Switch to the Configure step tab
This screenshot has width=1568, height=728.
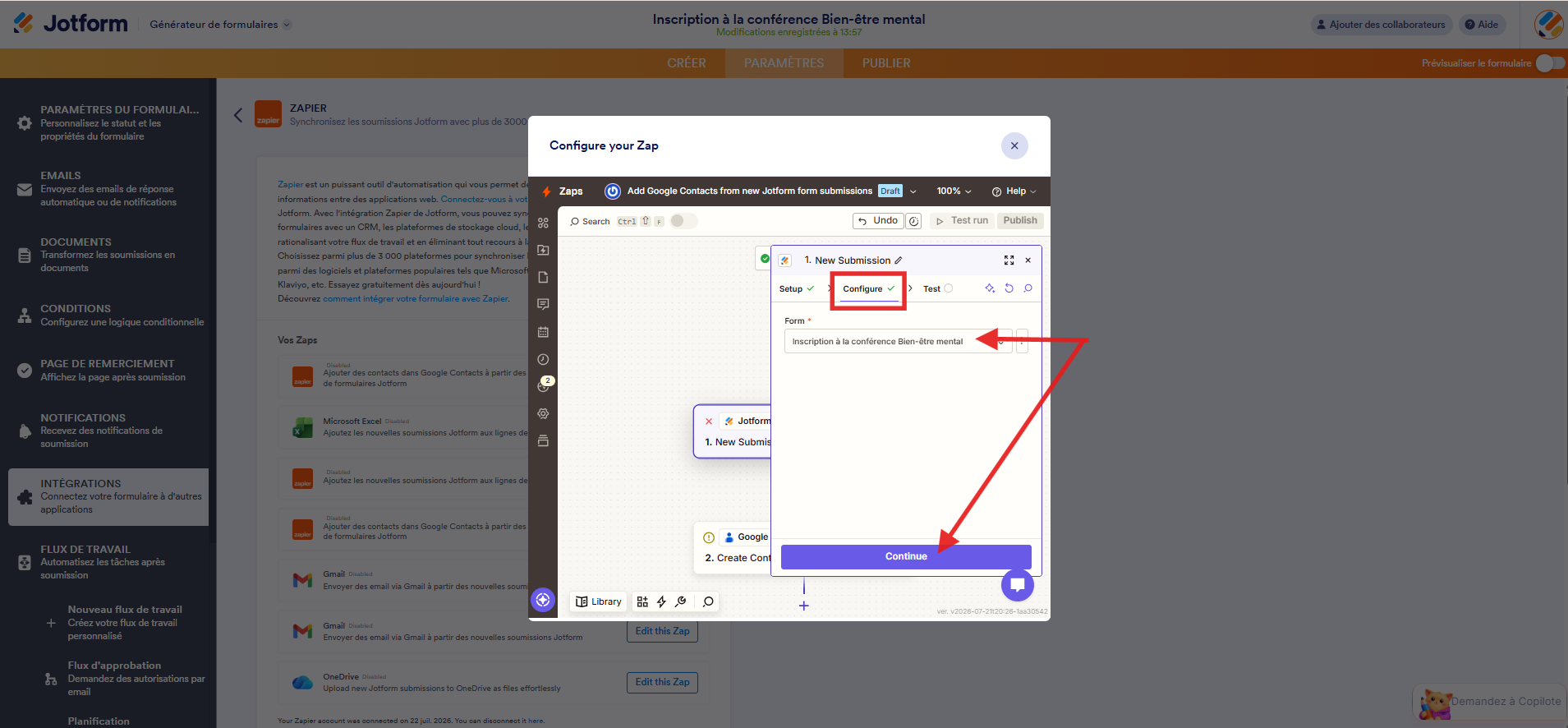click(x=868, y=289)
